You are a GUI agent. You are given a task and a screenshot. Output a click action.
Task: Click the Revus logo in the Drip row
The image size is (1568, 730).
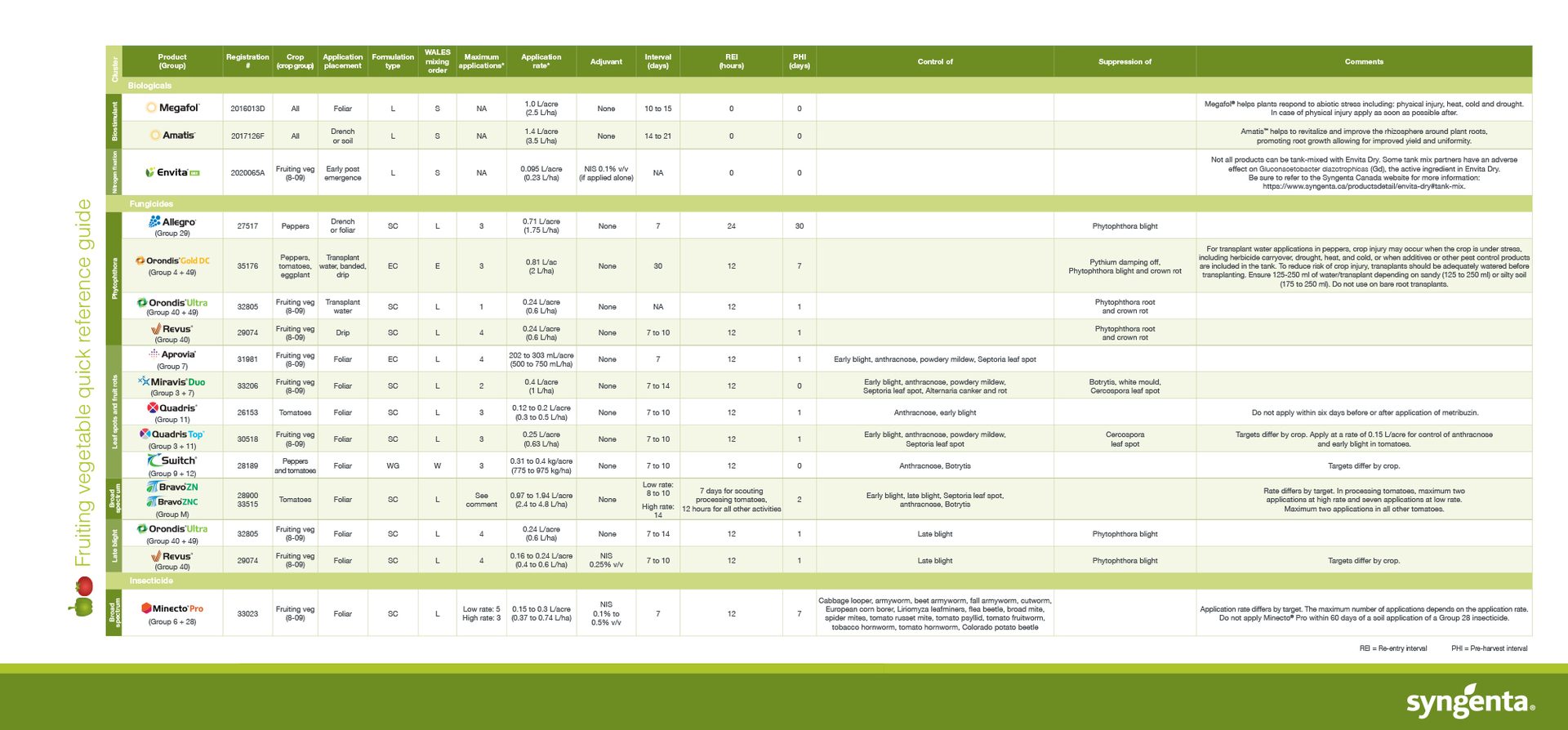[172, 328]
